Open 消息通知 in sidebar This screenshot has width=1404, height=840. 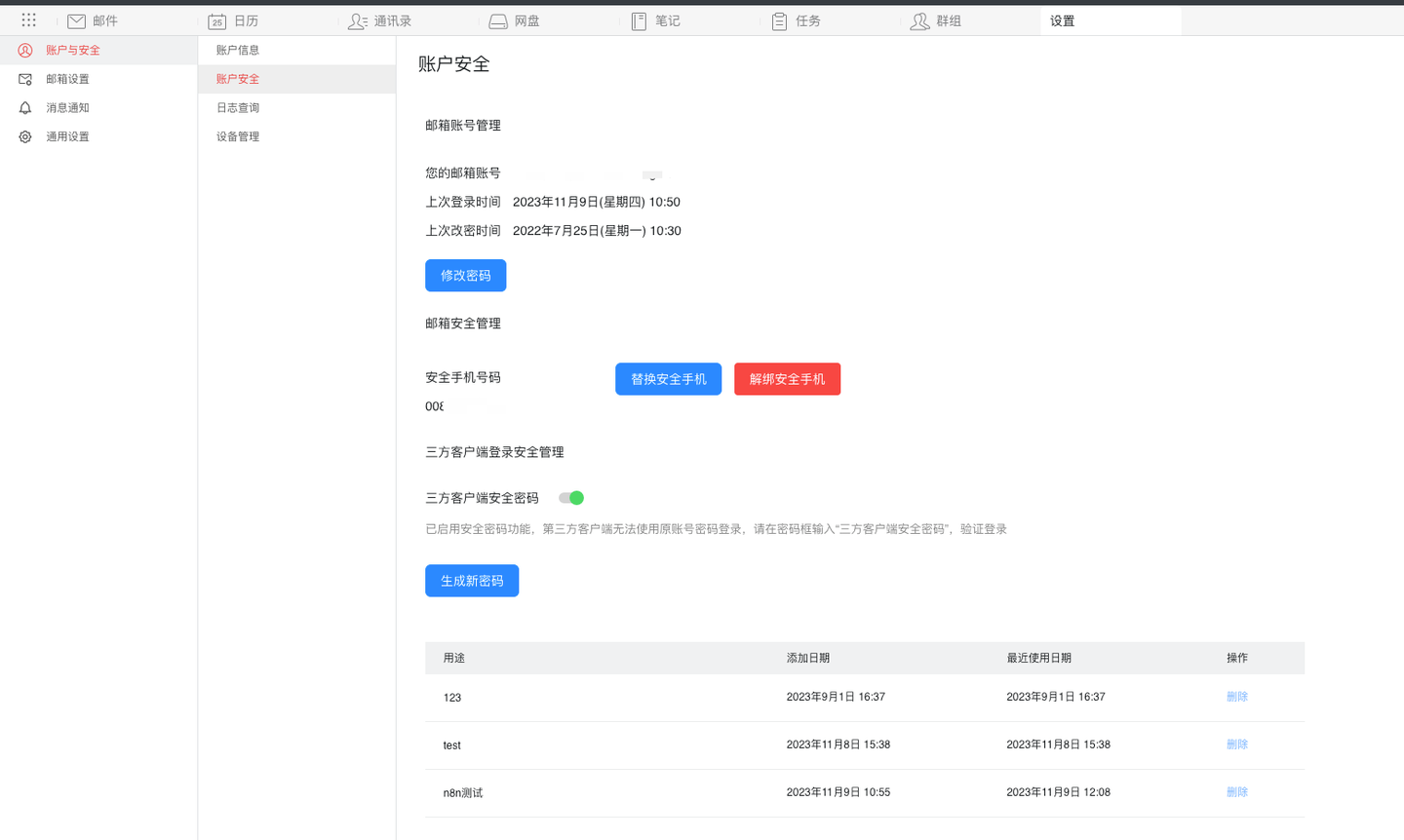[x=98, y=108]
